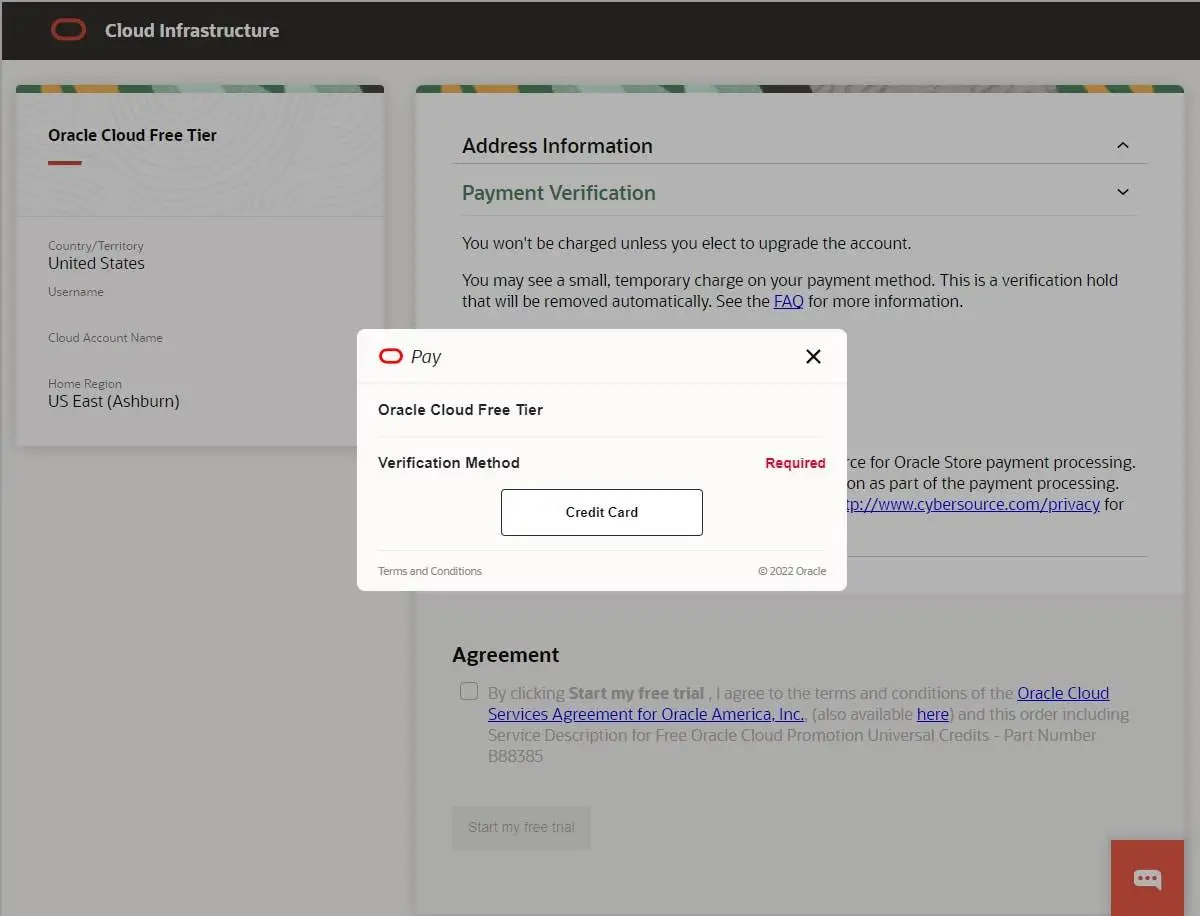
Task: Open Terms and Conditions in Pay dialog
Action: [x=430, y=571]
